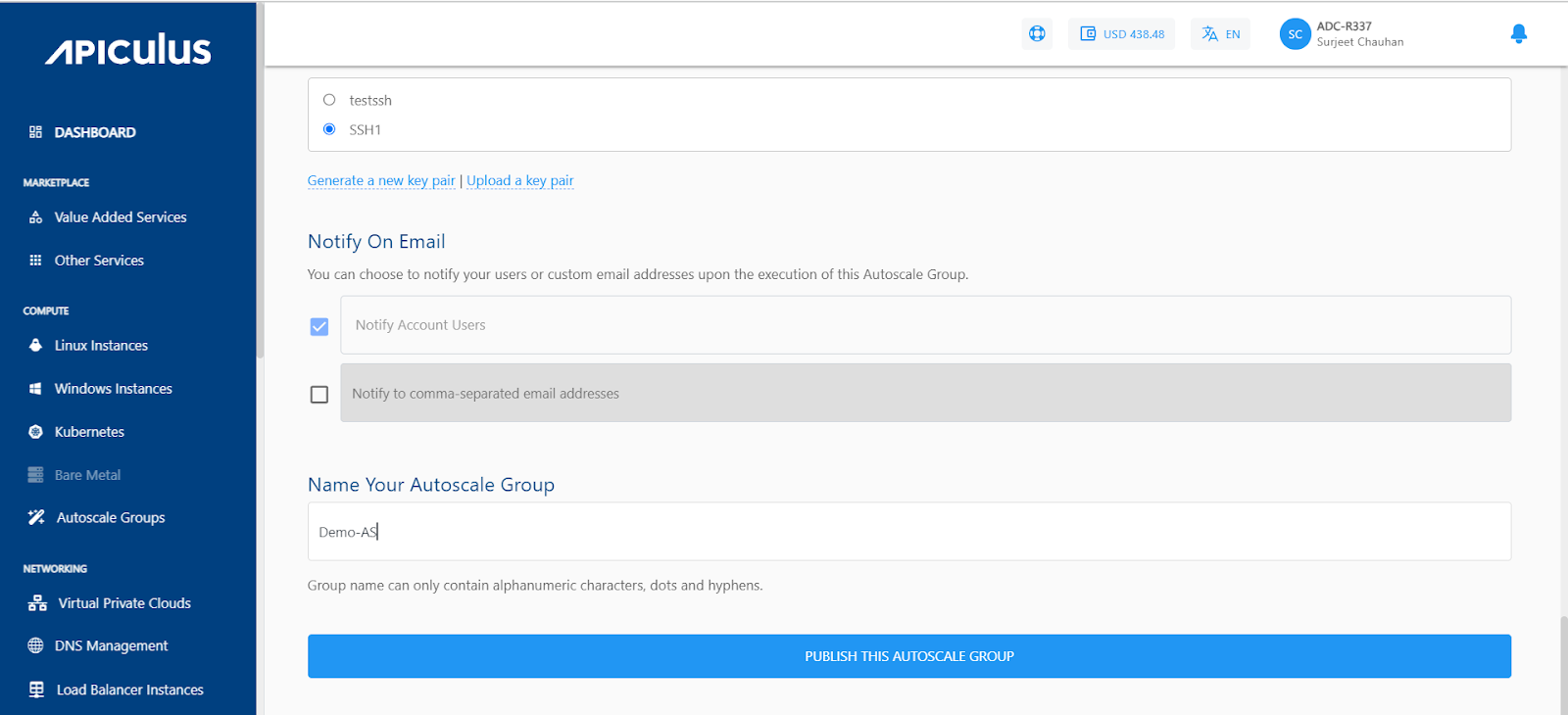The height and width of the screenshot is (715, 1568).
Task: Open the EN language selector
Action: [1221, 34]
